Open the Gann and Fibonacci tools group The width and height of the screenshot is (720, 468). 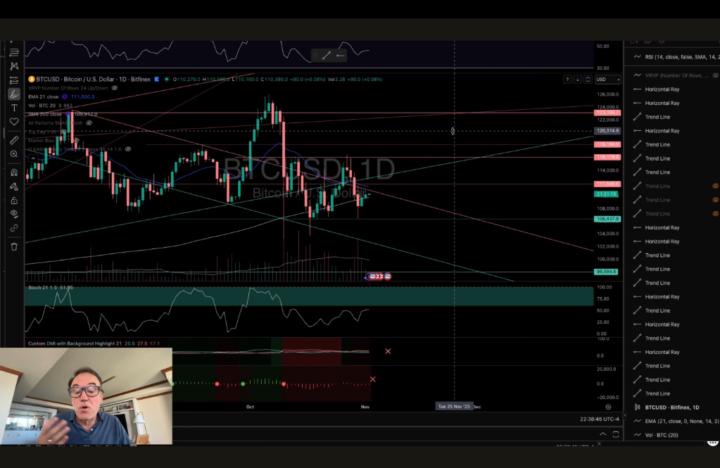coord(14,52)
